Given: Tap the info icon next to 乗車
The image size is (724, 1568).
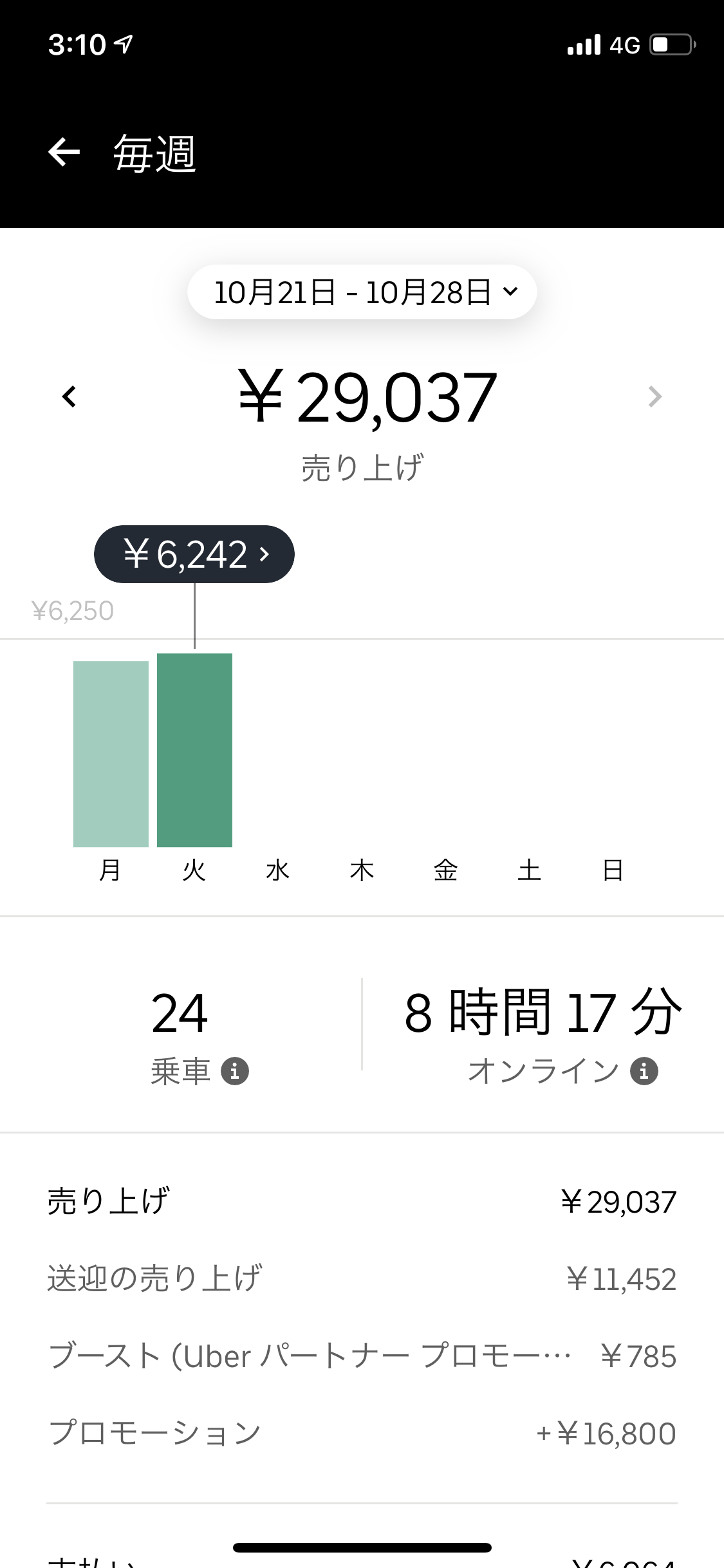Looking at the screenshot, I should [235, 1072].
